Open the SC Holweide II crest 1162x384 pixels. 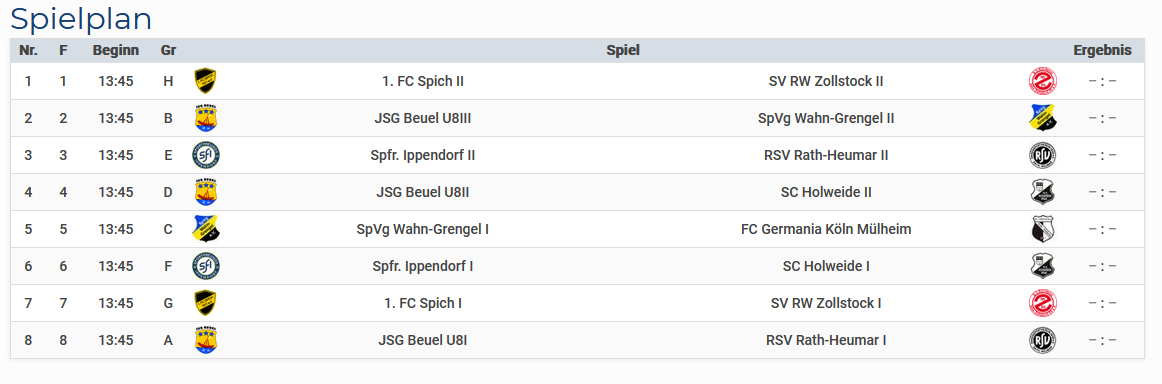[x=1043, y=192]
